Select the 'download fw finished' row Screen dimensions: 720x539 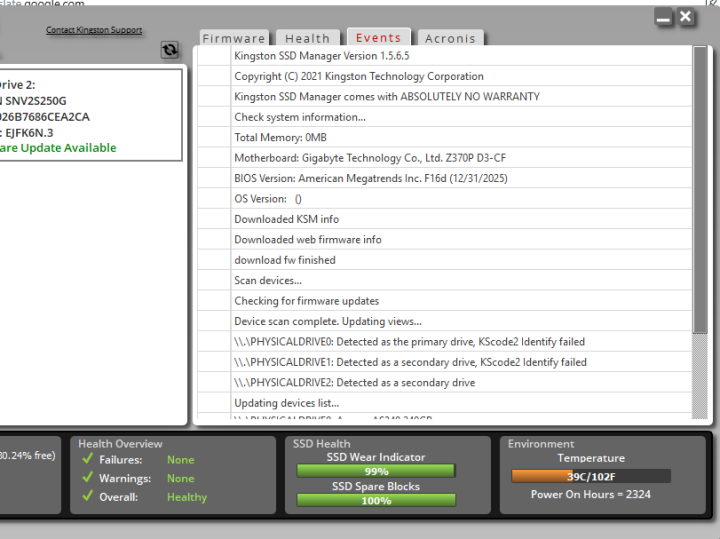[x=444, y=260]
